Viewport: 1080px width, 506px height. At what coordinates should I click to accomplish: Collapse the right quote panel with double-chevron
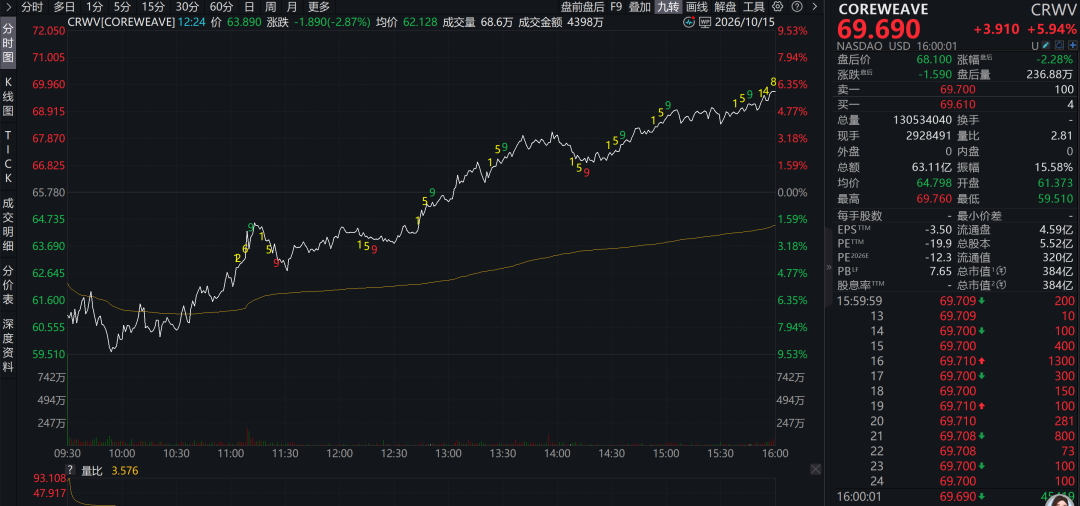tap(829, 266)
